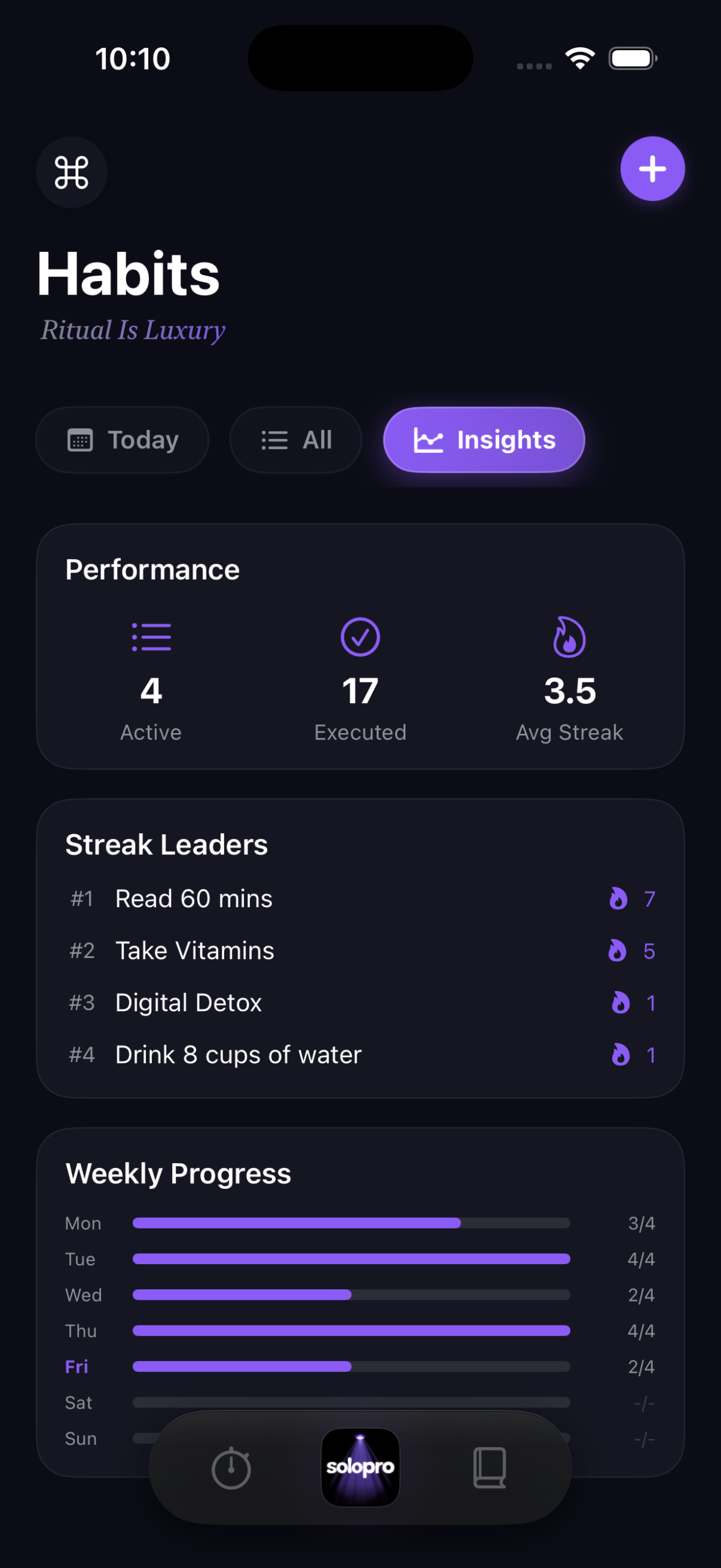Select the Digital Detox streak row

189,1003
